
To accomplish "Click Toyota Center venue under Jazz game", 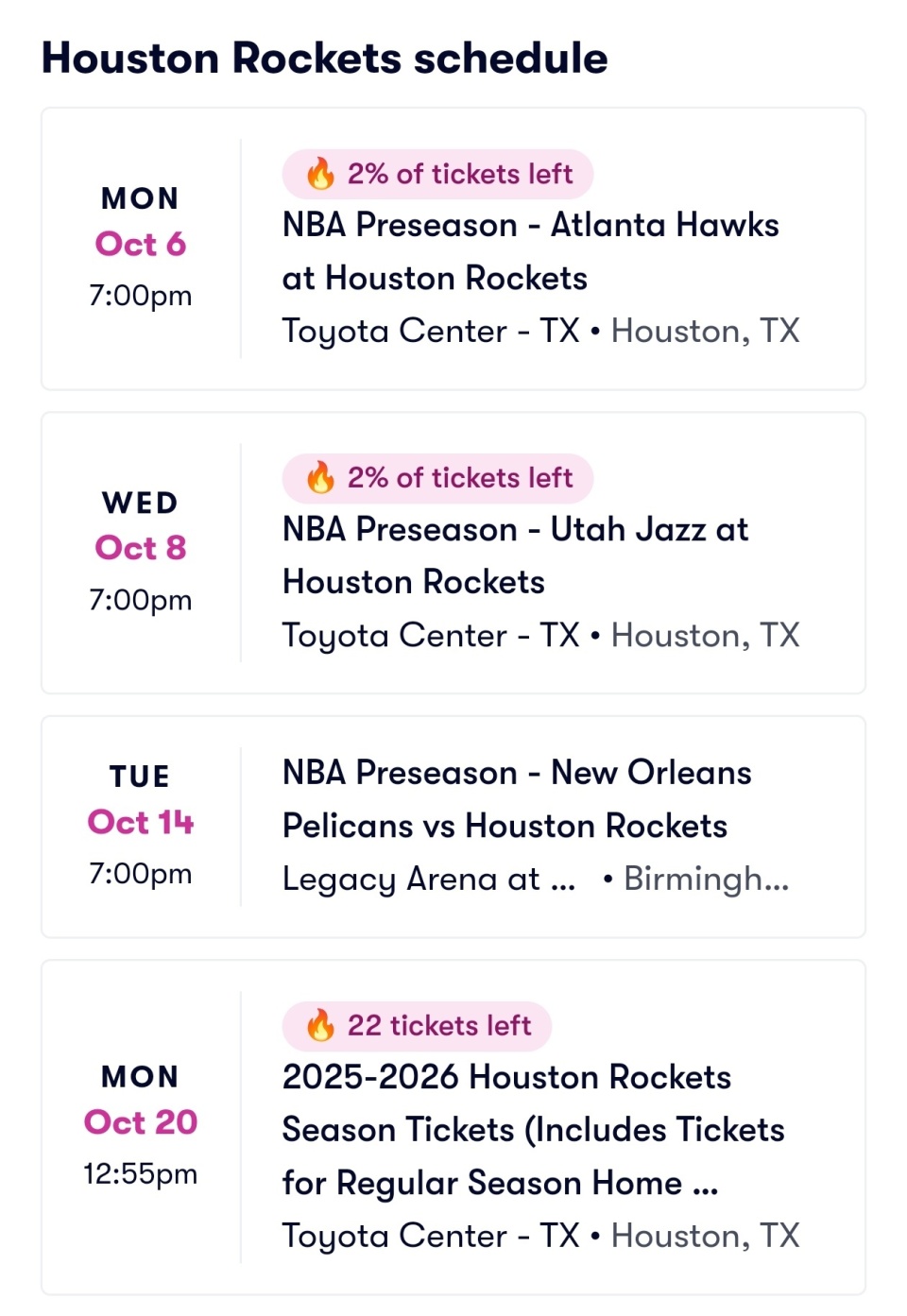I will click(x=431, y=635).
